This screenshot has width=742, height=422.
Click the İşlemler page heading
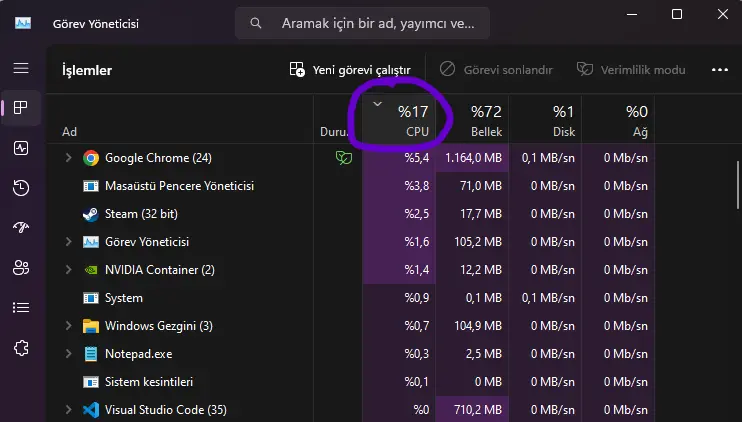87,70
